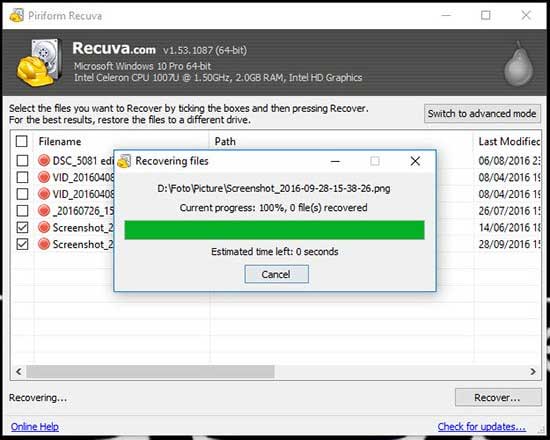The width and height of the screenshot is (550, 440).
Task: Click the Recovering... status text
Action: 38,398
